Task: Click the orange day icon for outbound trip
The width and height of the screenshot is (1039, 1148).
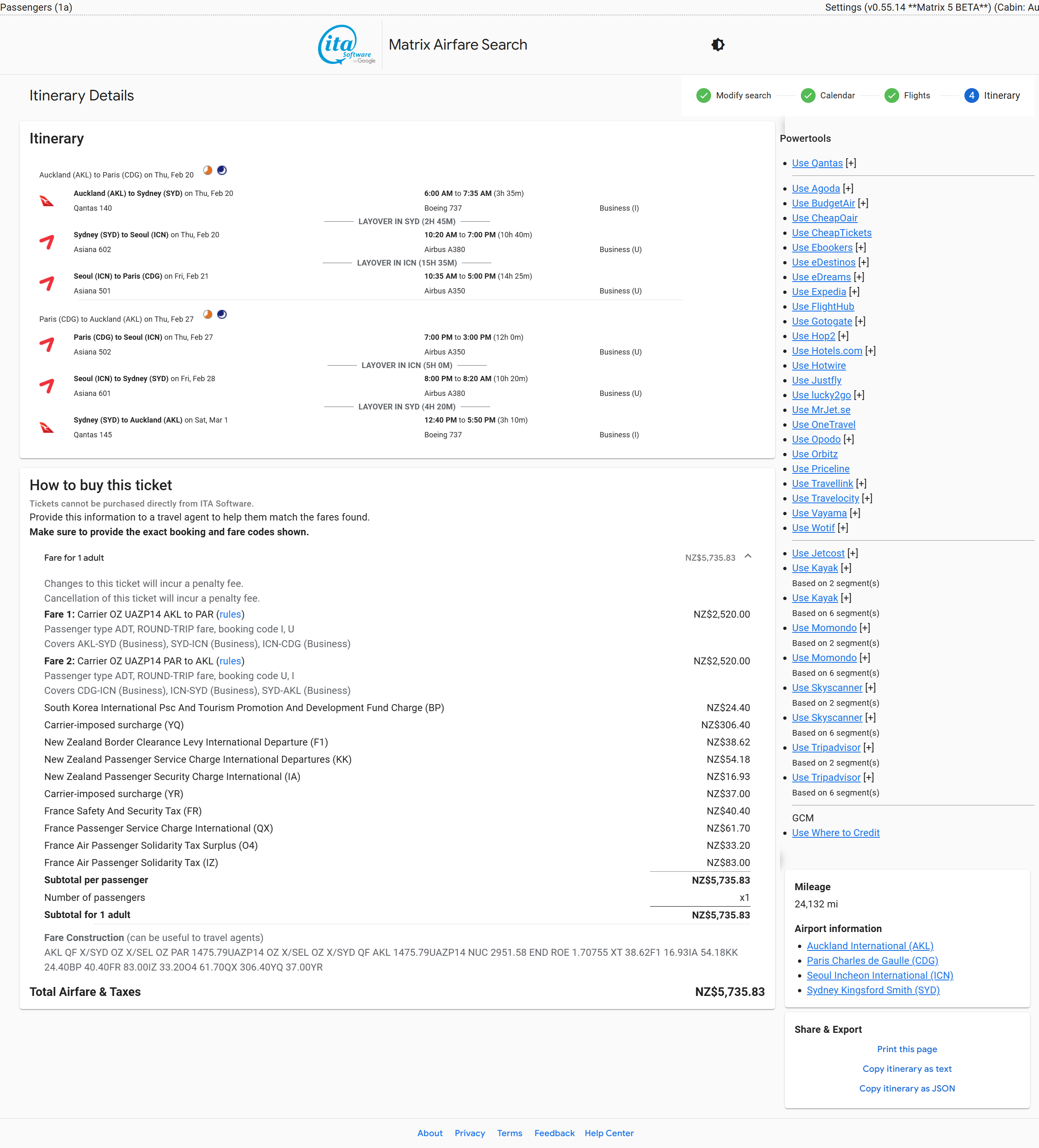Action: (208, 170)
